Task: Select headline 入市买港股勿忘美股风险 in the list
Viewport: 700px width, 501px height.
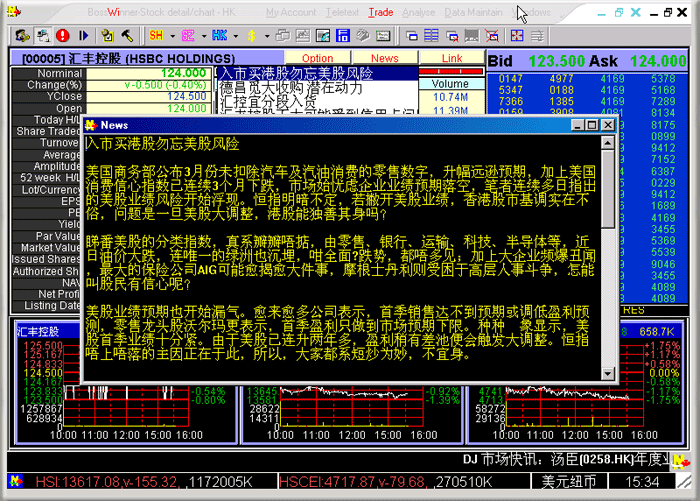Action: [x=317, y=73]
